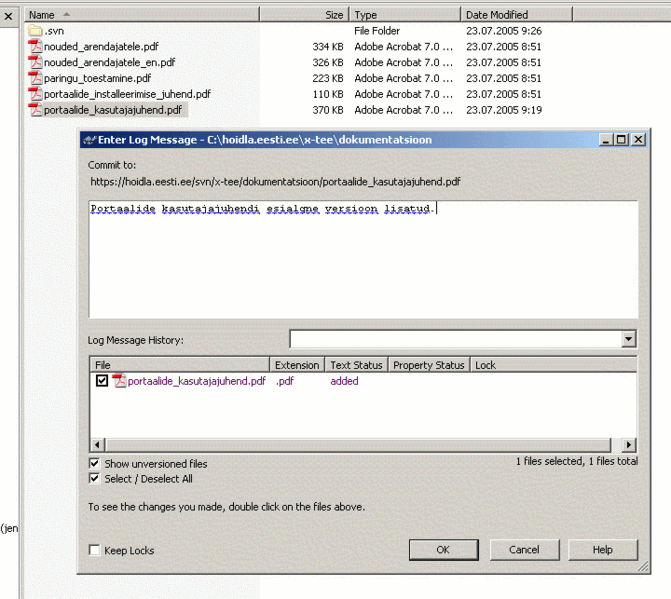Click dialog resize grip at corner
This screenshot has height=599, width=671.
pyautogui.click(x=643, y=567)
